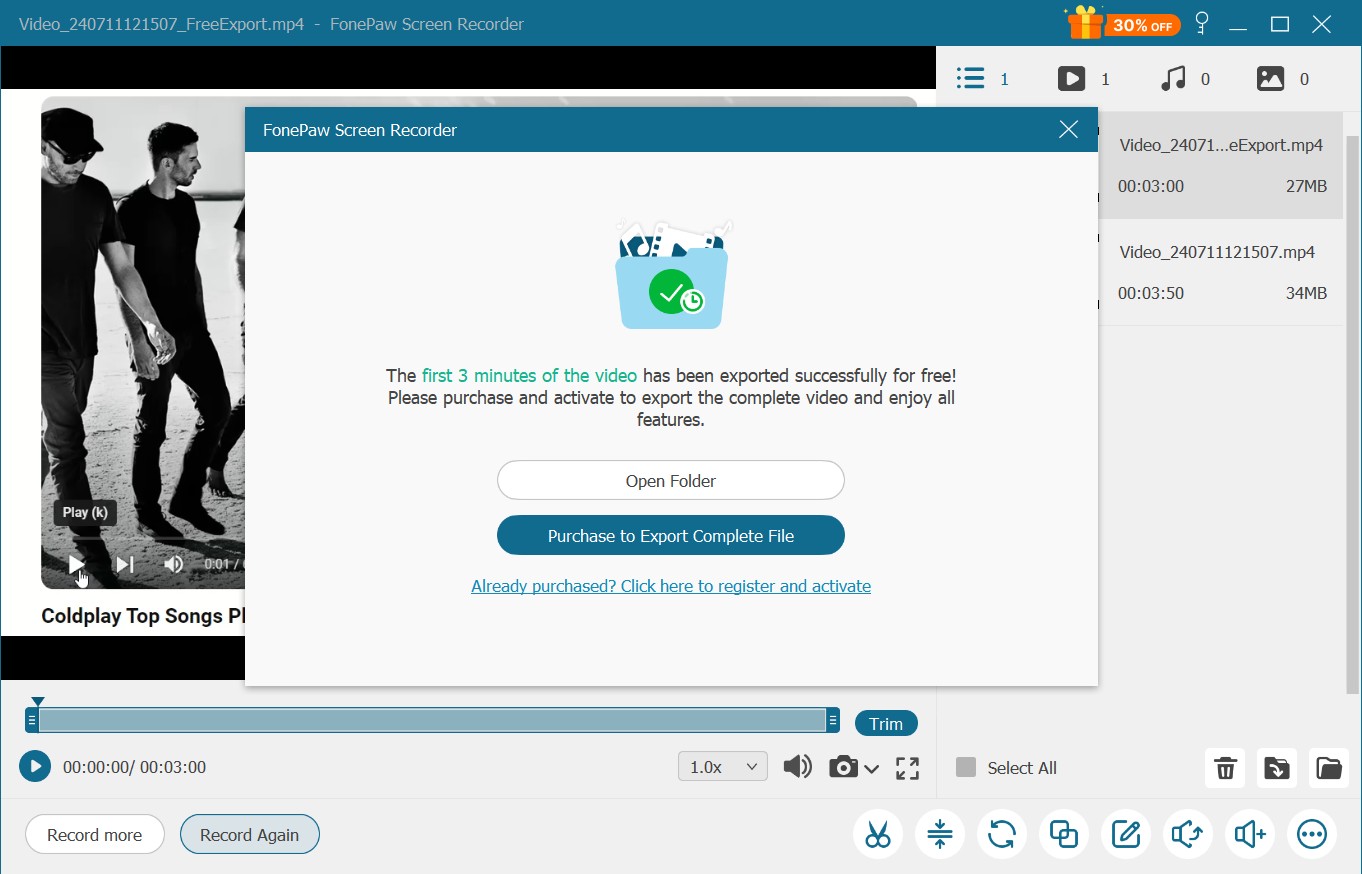
Task: Open the register key icon in title bar
Action: pos(1202,24)
